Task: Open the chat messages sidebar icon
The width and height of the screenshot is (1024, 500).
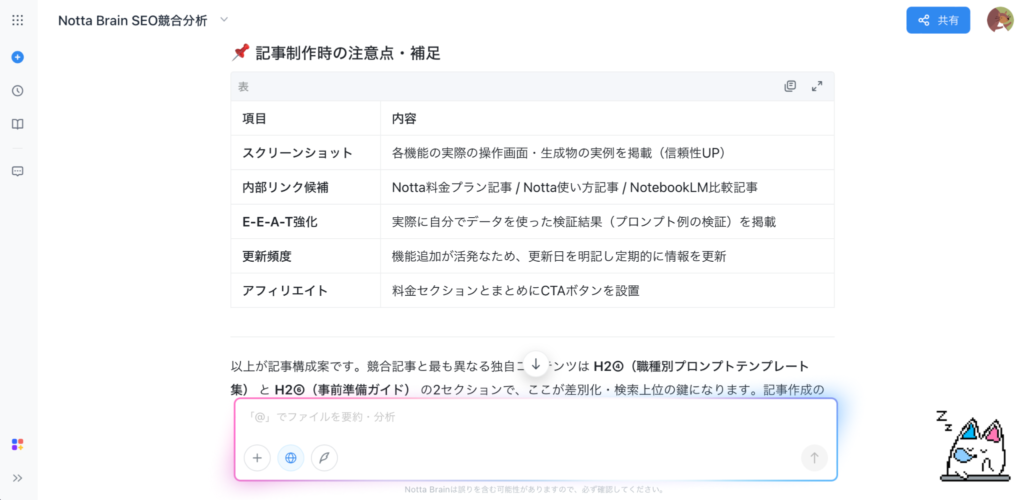Action: coord(18,171)
